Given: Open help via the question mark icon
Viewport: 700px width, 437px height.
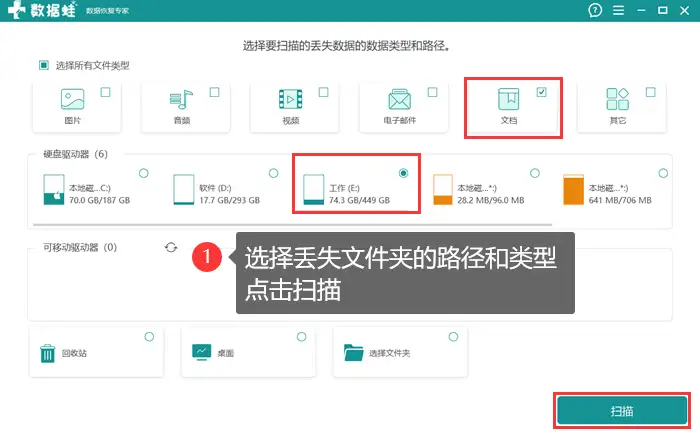Looking at the screenshot, I should click(596, 10).
